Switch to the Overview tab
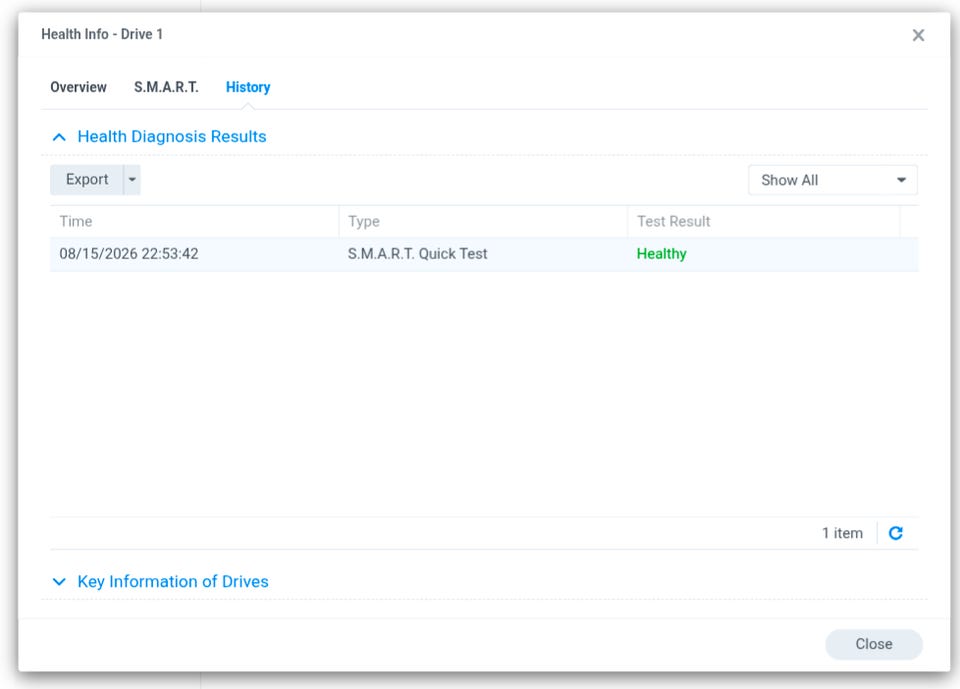The image size is (960, 689). click(x=78, y=87)
